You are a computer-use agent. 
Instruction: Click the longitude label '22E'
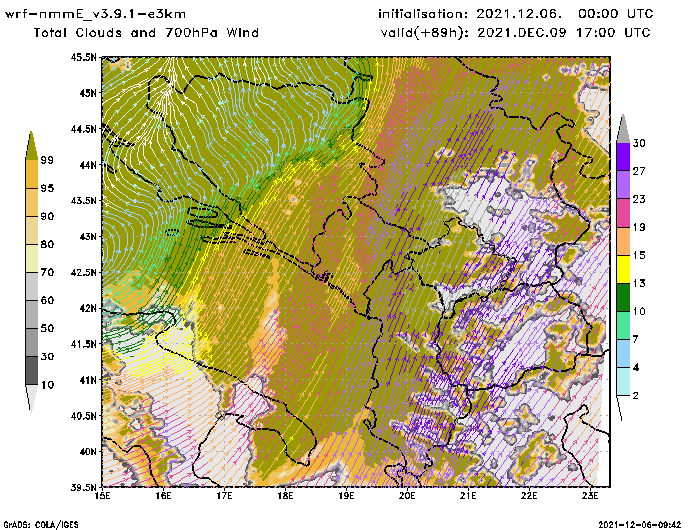click(x=529, y=496)
